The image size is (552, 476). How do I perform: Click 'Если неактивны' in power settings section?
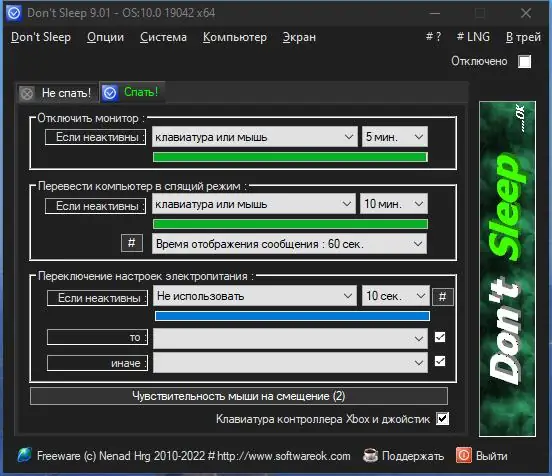(x=98, y=298)
